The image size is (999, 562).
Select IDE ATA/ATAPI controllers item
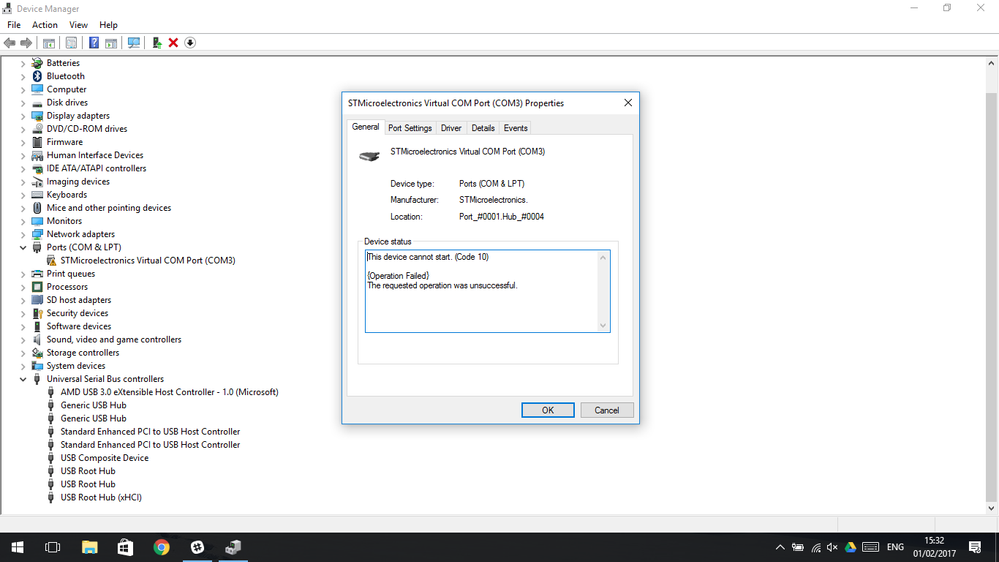[x=96, y=168]
